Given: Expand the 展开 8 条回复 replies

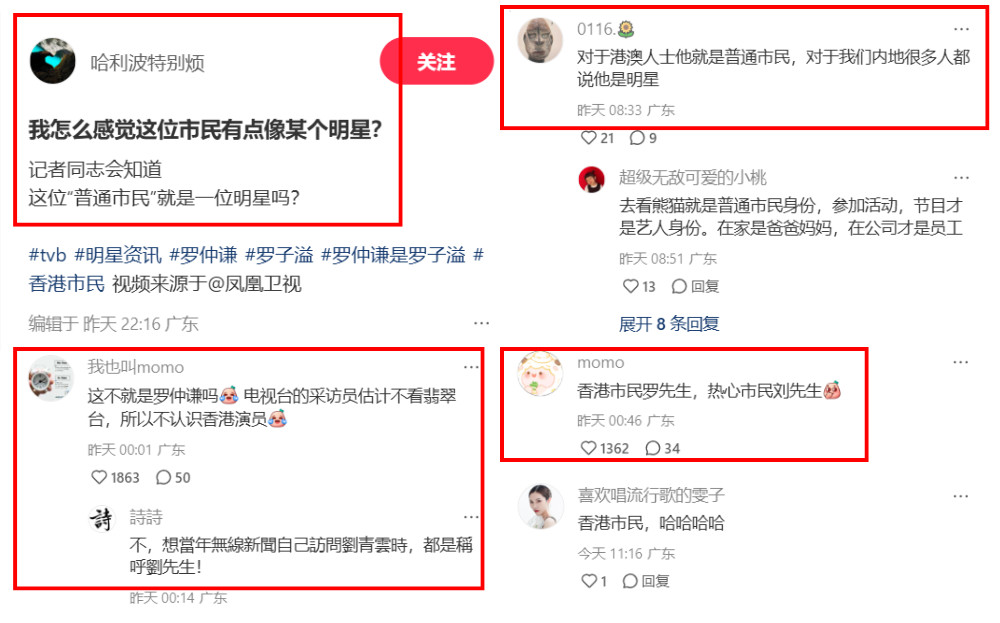Looking at the screenshot, I should point(669,324).
